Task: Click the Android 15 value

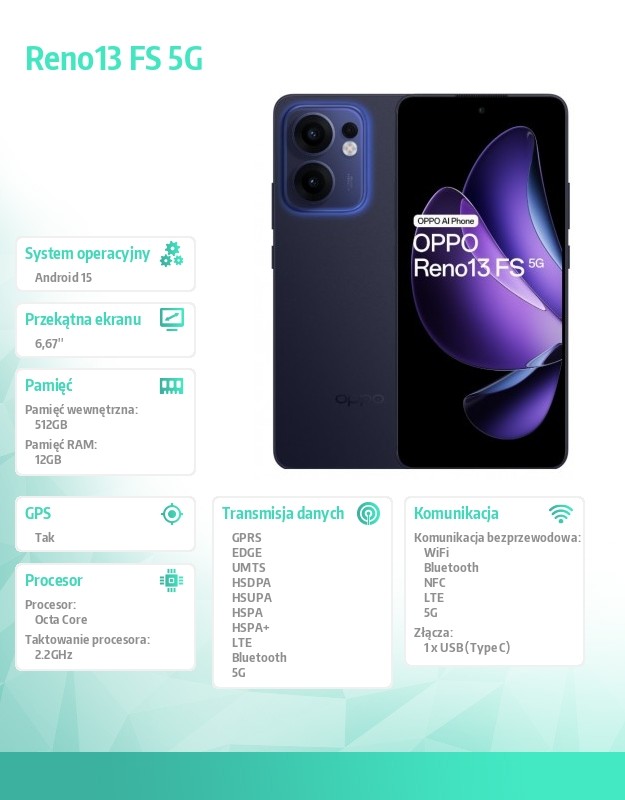Action: point(63,278)
